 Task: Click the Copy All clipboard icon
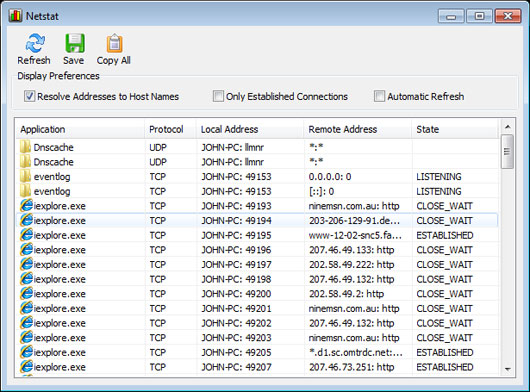pyautogui.click(x=115, y=43)
